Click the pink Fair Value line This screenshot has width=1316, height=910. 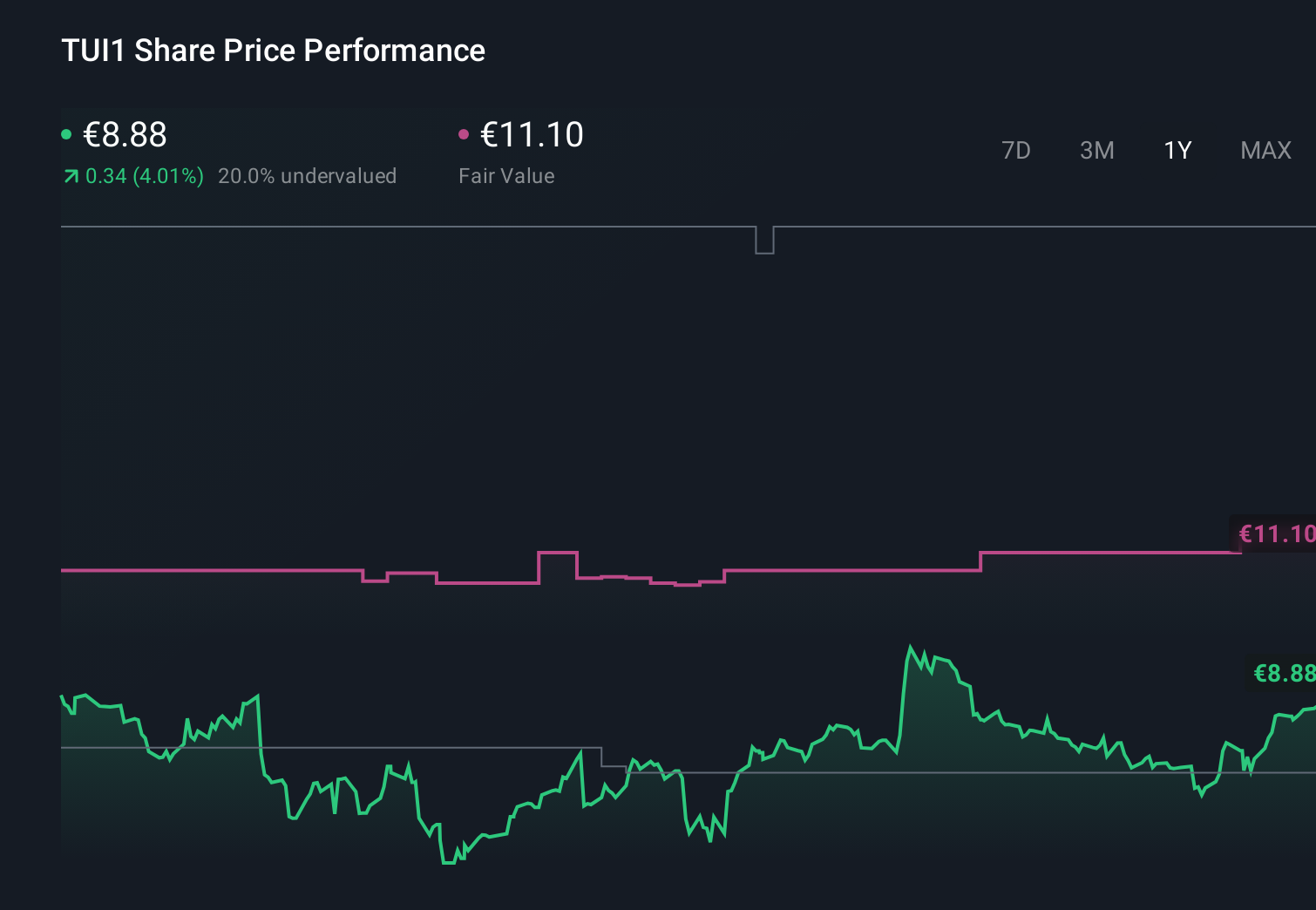[218, 570]
